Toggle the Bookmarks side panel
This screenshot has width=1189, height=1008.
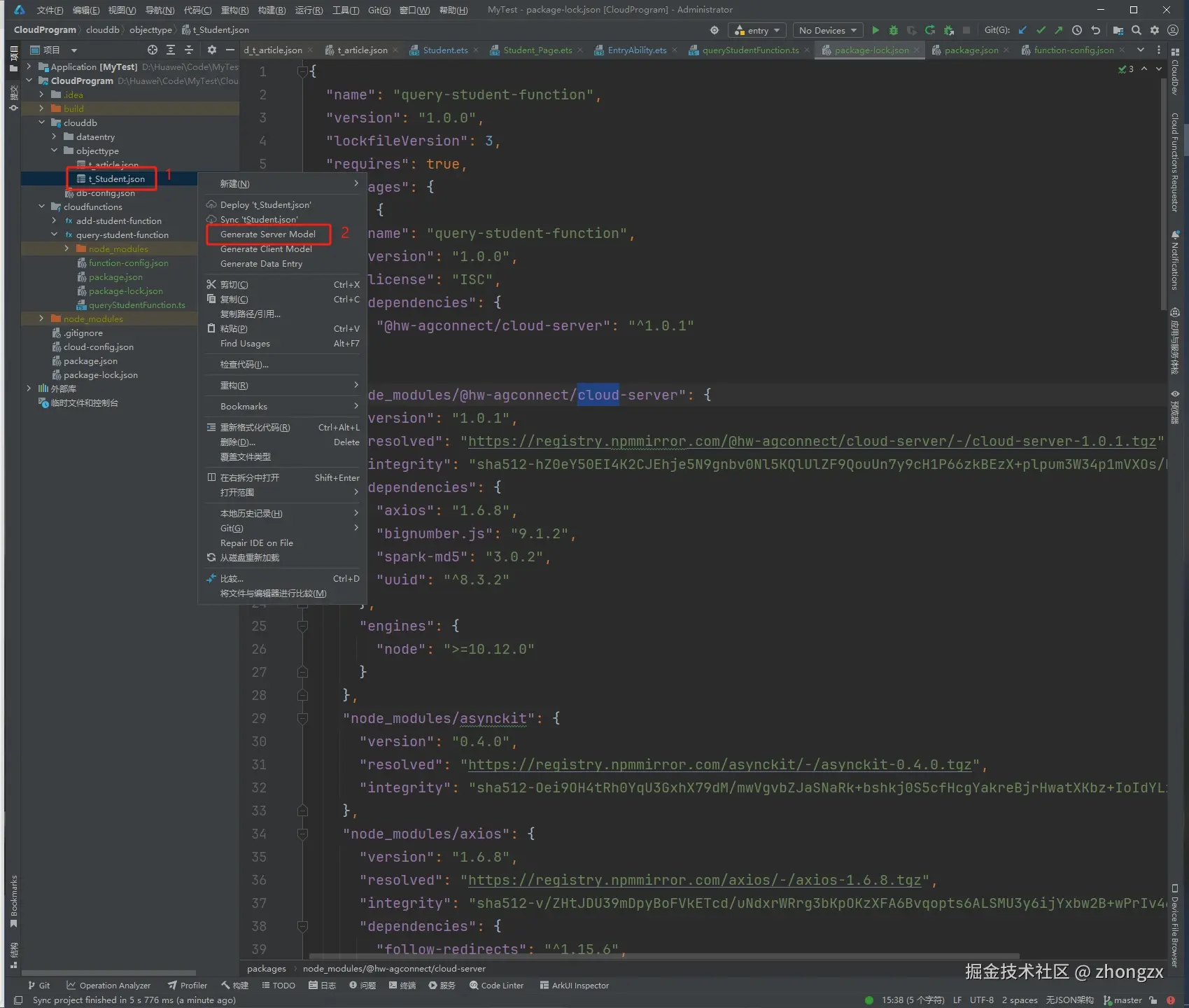click(13, 900)
